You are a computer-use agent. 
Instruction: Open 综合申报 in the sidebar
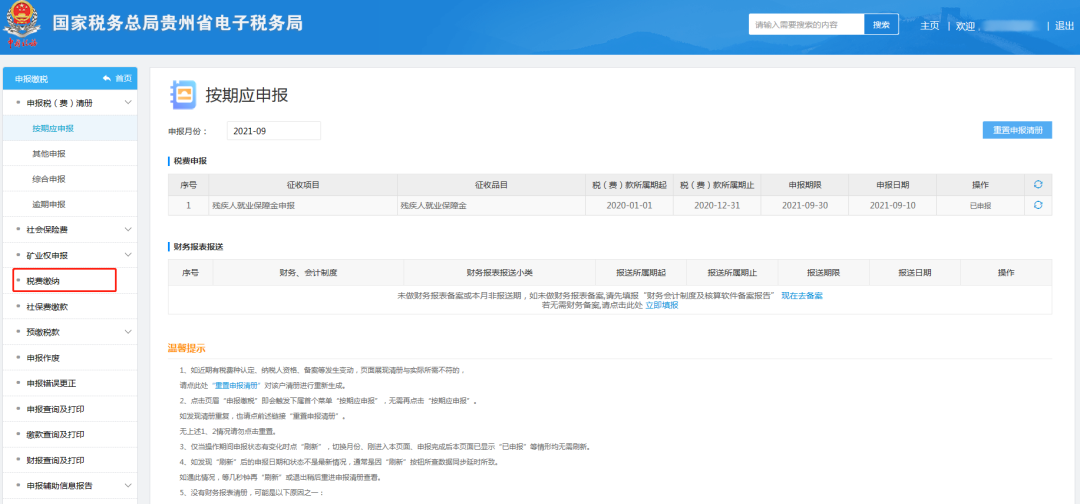[x=49, y=179]
